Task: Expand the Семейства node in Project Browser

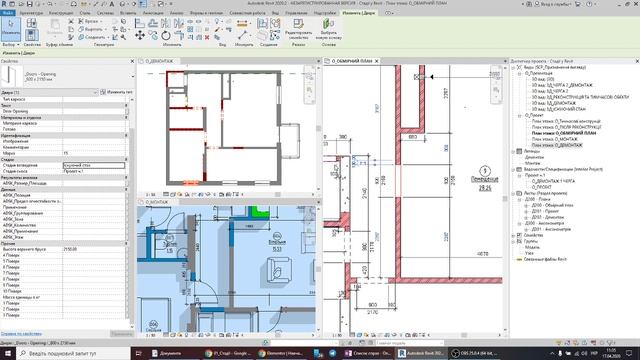Action: [513, 236]
